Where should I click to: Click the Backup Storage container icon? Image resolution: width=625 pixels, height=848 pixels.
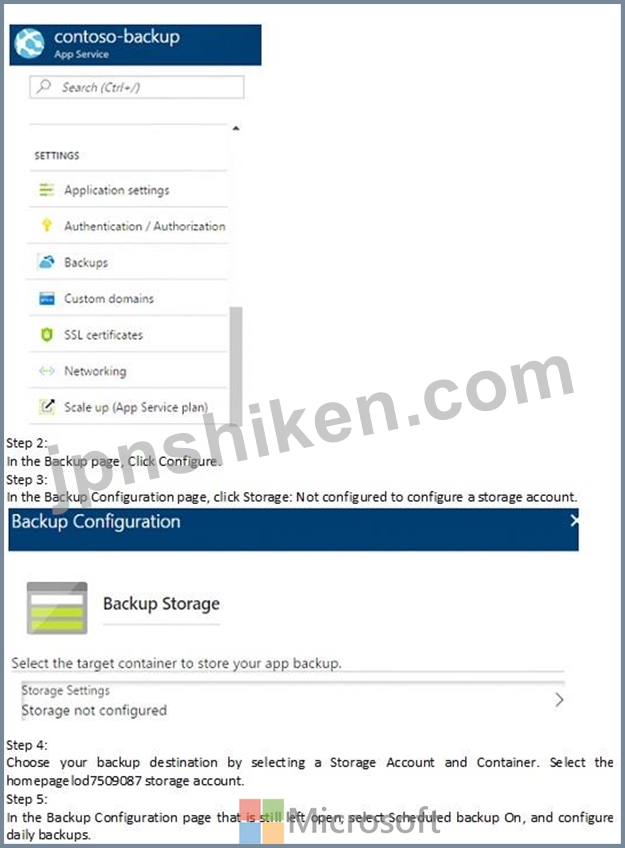(x=57, y=608)
